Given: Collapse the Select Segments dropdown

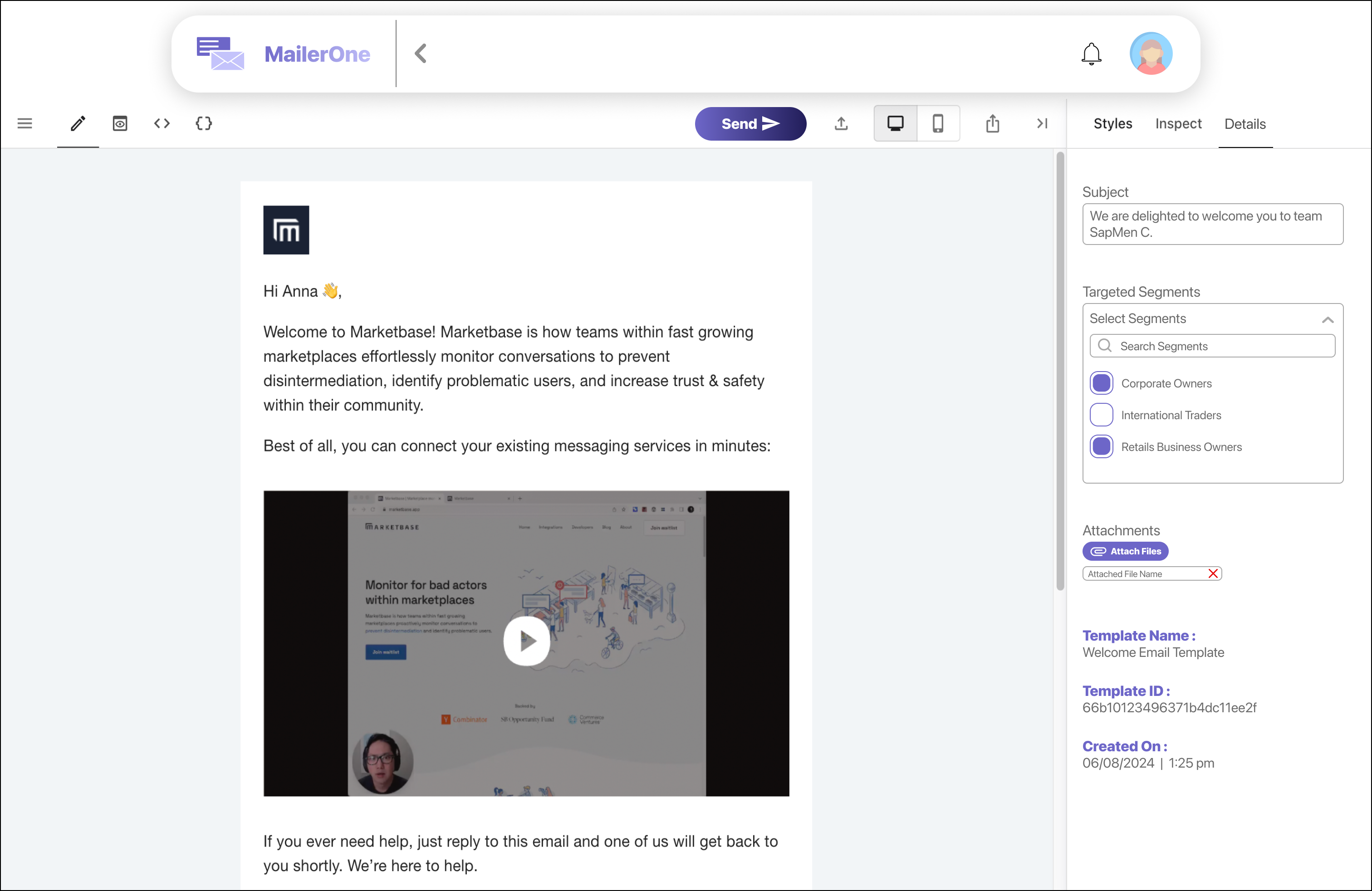Looking at the screenshot, I should click(1328, 319).
